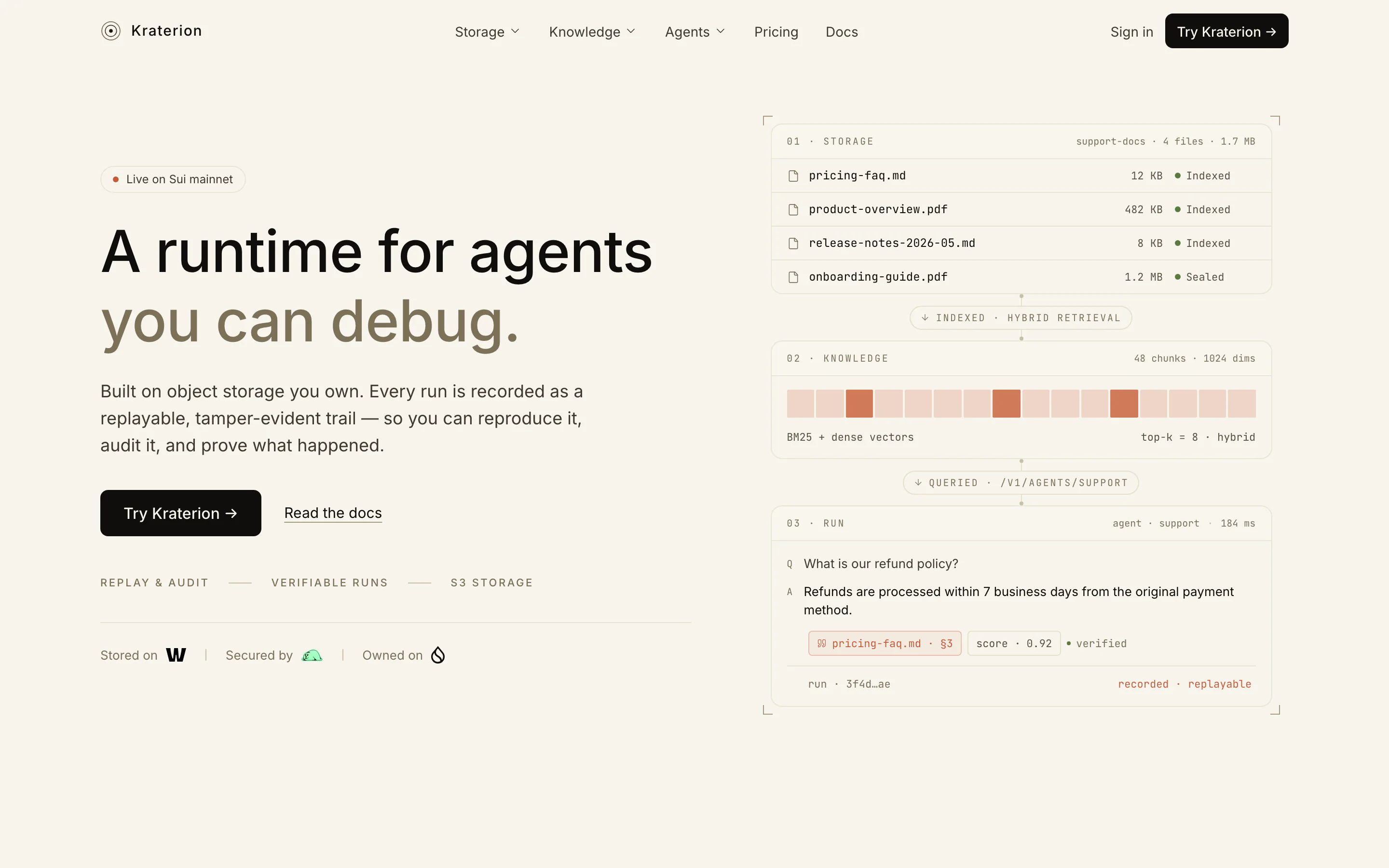Click the down-arrow icon in Indexed Hybrid Retrieval pill
The height and width of the screenshot is (868, 1389).
(x=925, y=317)
